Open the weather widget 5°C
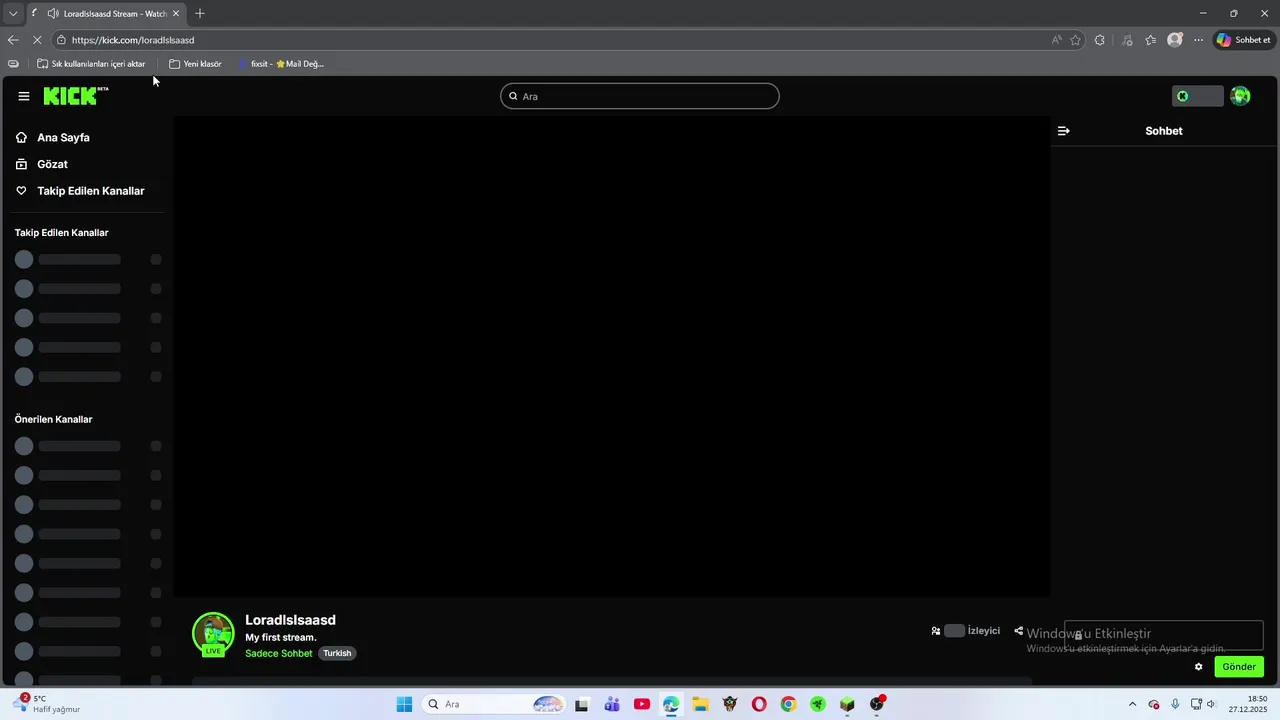Viewport: 1280px width, 720px height. (47, 704)
